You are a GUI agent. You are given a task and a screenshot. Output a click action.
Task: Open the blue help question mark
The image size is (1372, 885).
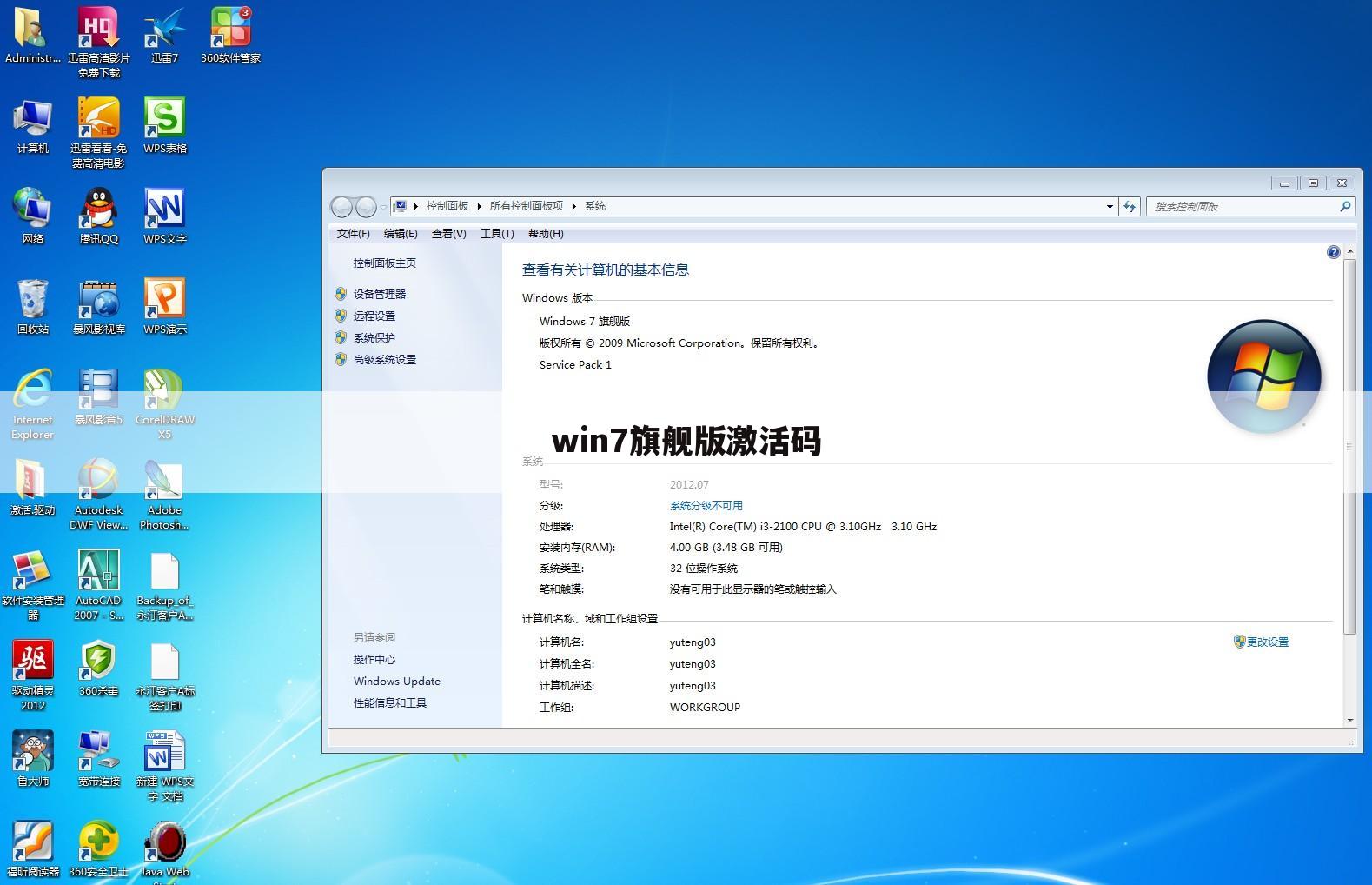tap(1333, 252)
